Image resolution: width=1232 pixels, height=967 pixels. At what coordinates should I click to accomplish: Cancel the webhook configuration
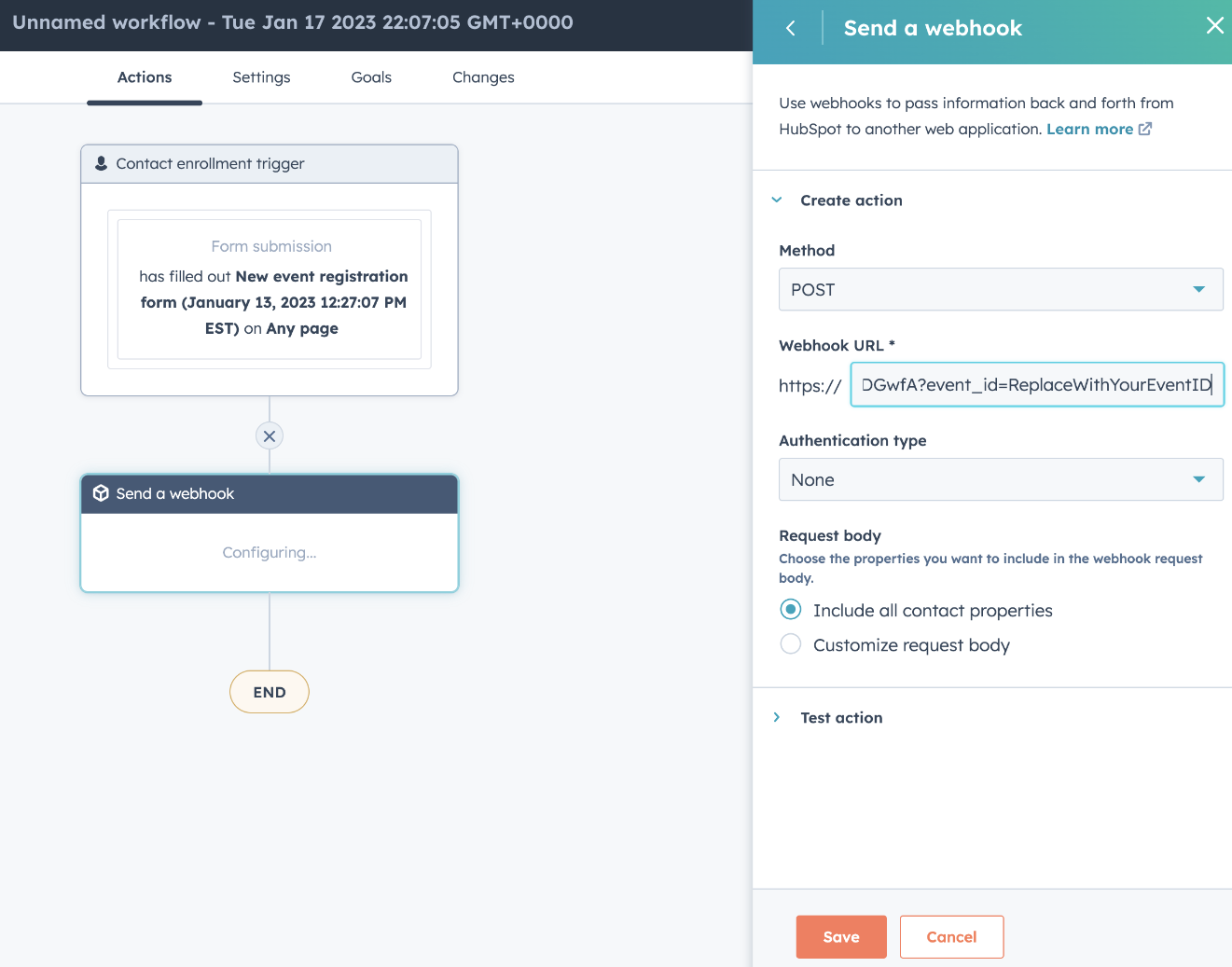point(951,937)
